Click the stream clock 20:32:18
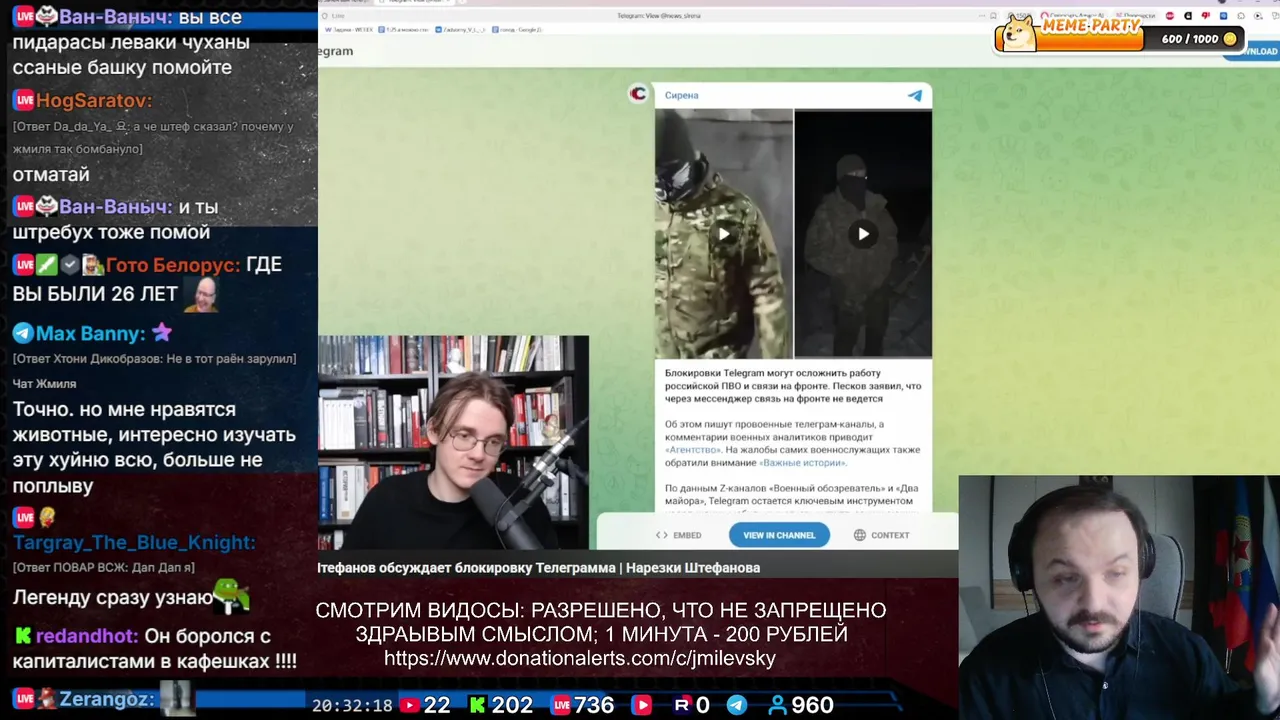The width and height of the screenshot is (1280, 720). 352,705
